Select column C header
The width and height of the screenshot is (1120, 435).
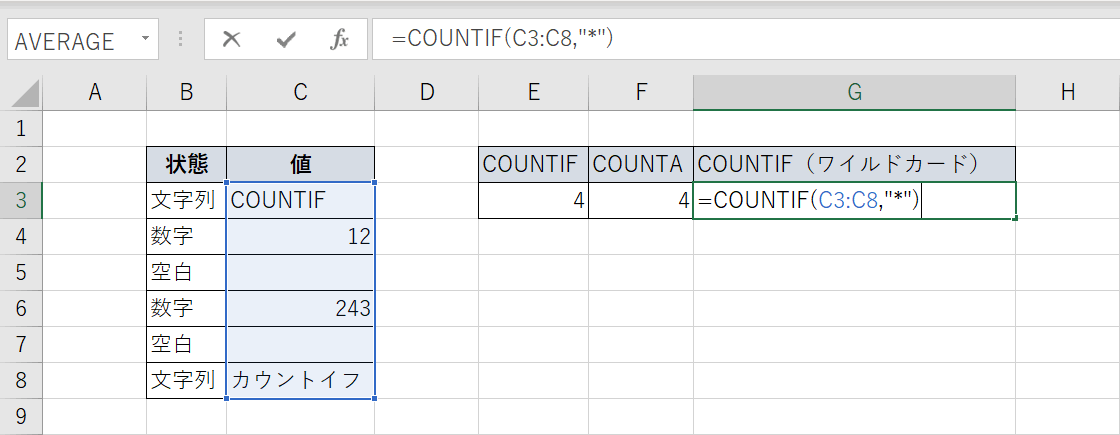300,93
